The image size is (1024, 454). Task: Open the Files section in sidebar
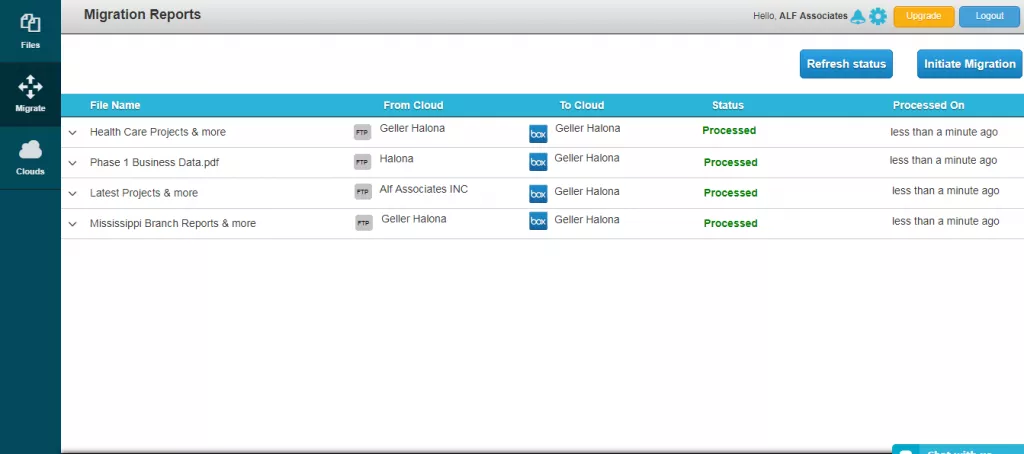coord(30,30)
